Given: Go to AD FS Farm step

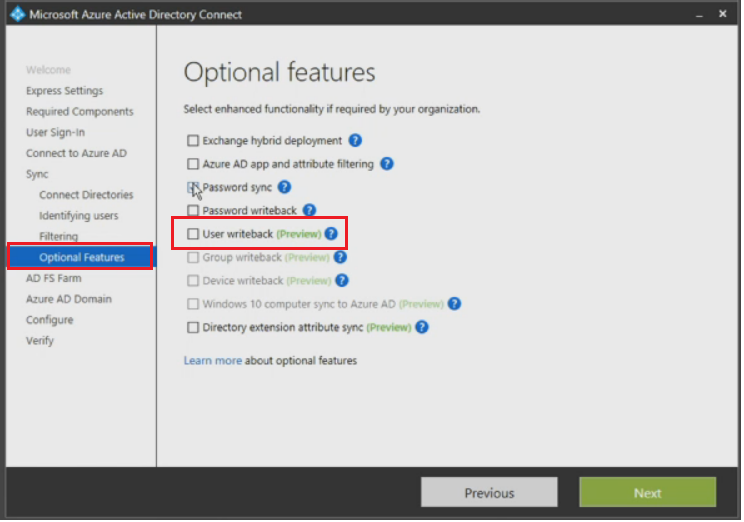Looking at the screenshot, I should tap(54, 278).
